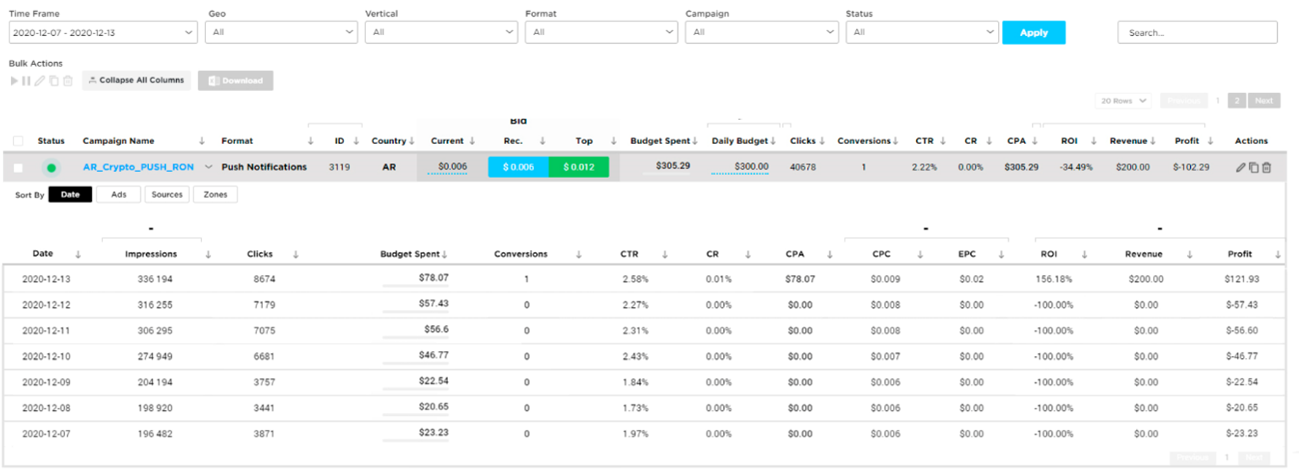Click campaign clicks value 40678
1299x473 pixels.
(802, 167)
